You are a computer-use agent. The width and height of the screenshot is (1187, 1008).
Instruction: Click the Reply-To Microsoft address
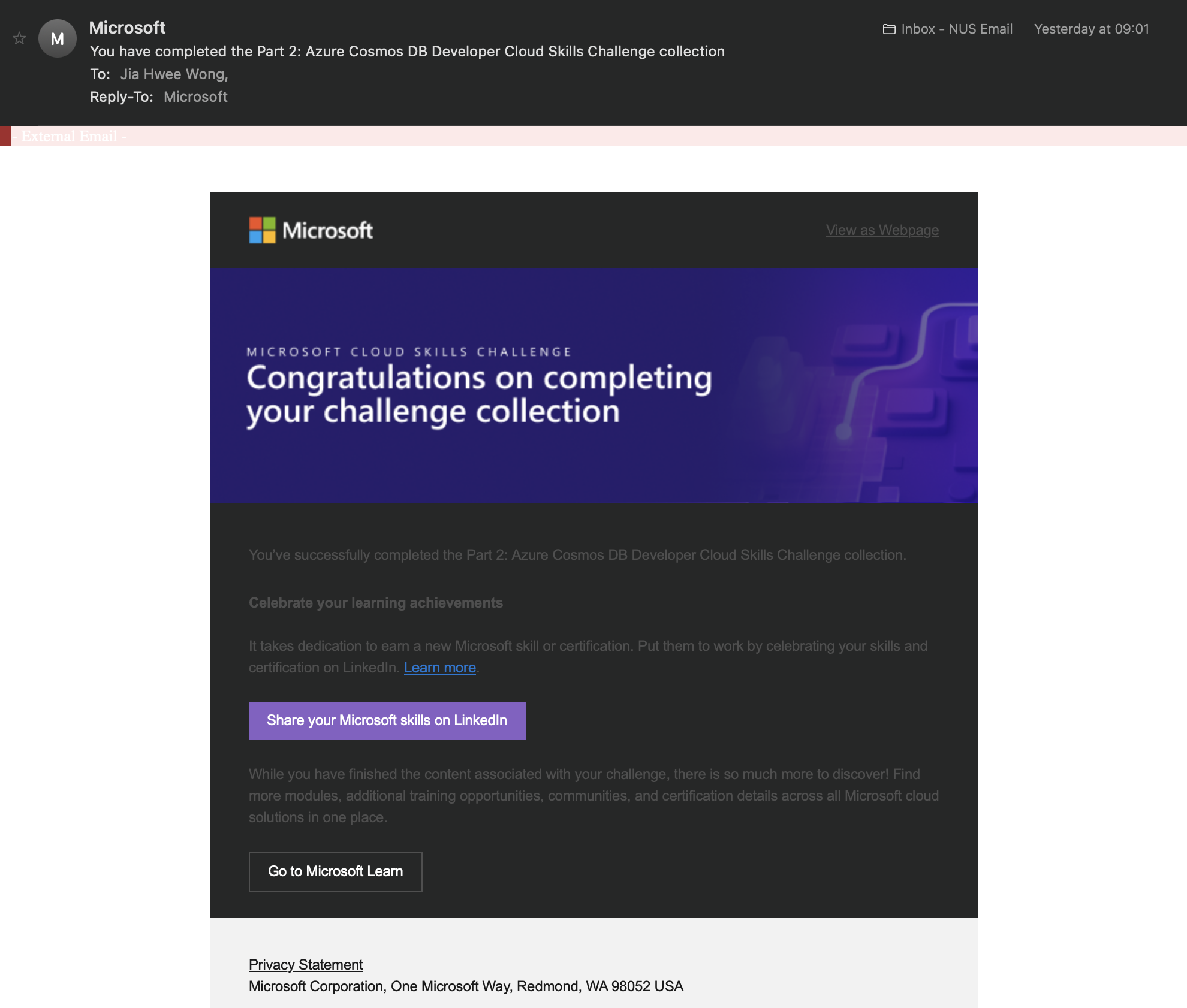click(195, 97)
